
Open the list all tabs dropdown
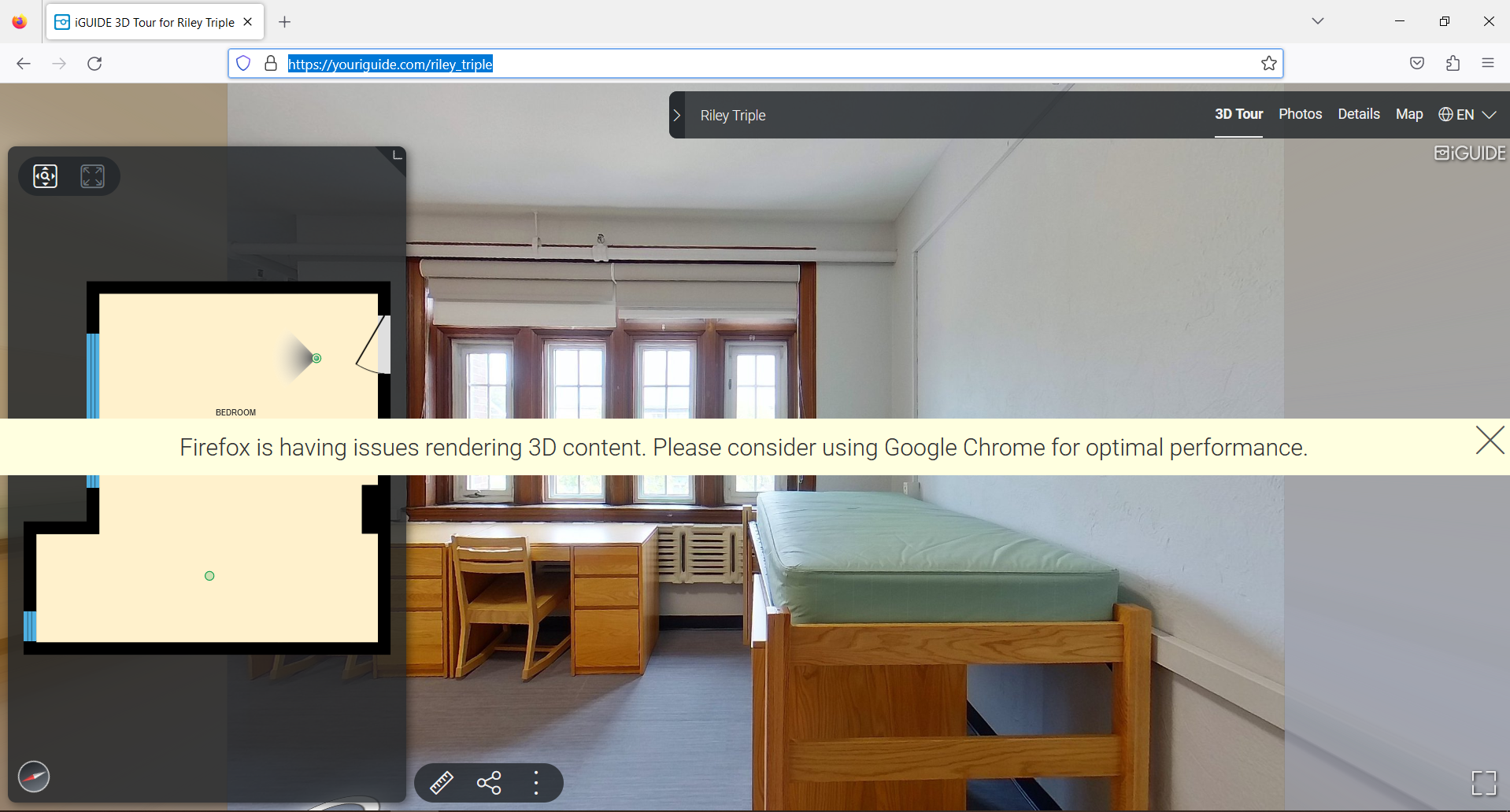1318,21
